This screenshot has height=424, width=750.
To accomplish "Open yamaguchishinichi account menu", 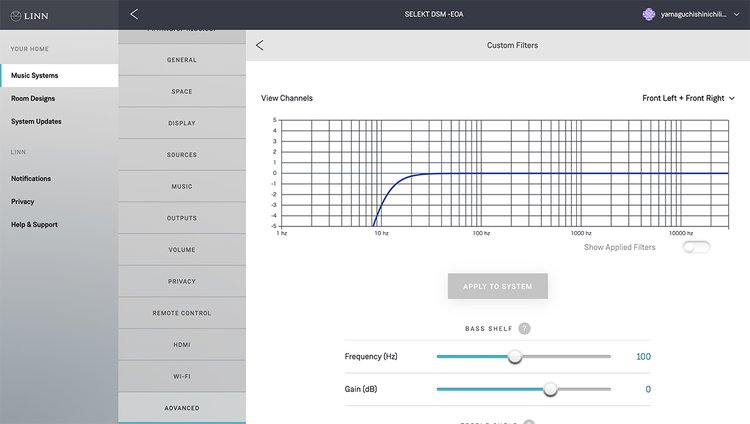I will tap(695, 14).
